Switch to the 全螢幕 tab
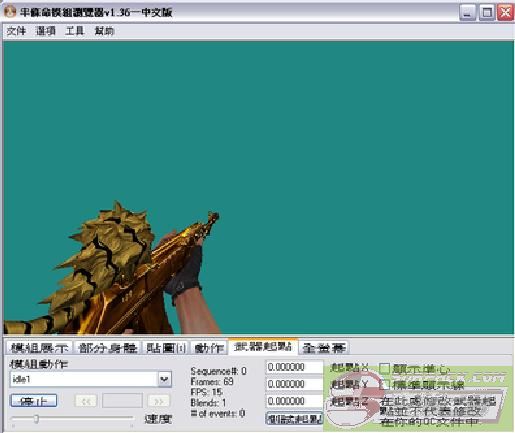The image size is (515, 433). click(x=324, y=348)
